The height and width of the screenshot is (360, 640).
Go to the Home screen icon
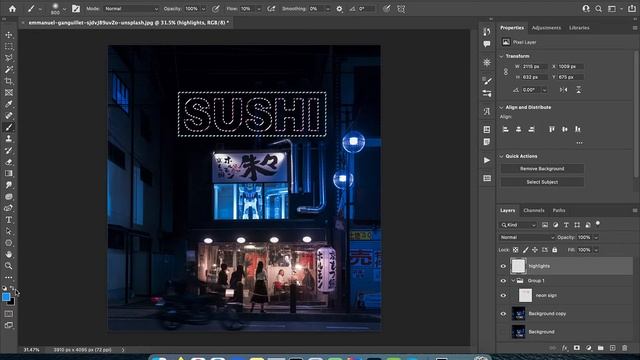(12, 9)
